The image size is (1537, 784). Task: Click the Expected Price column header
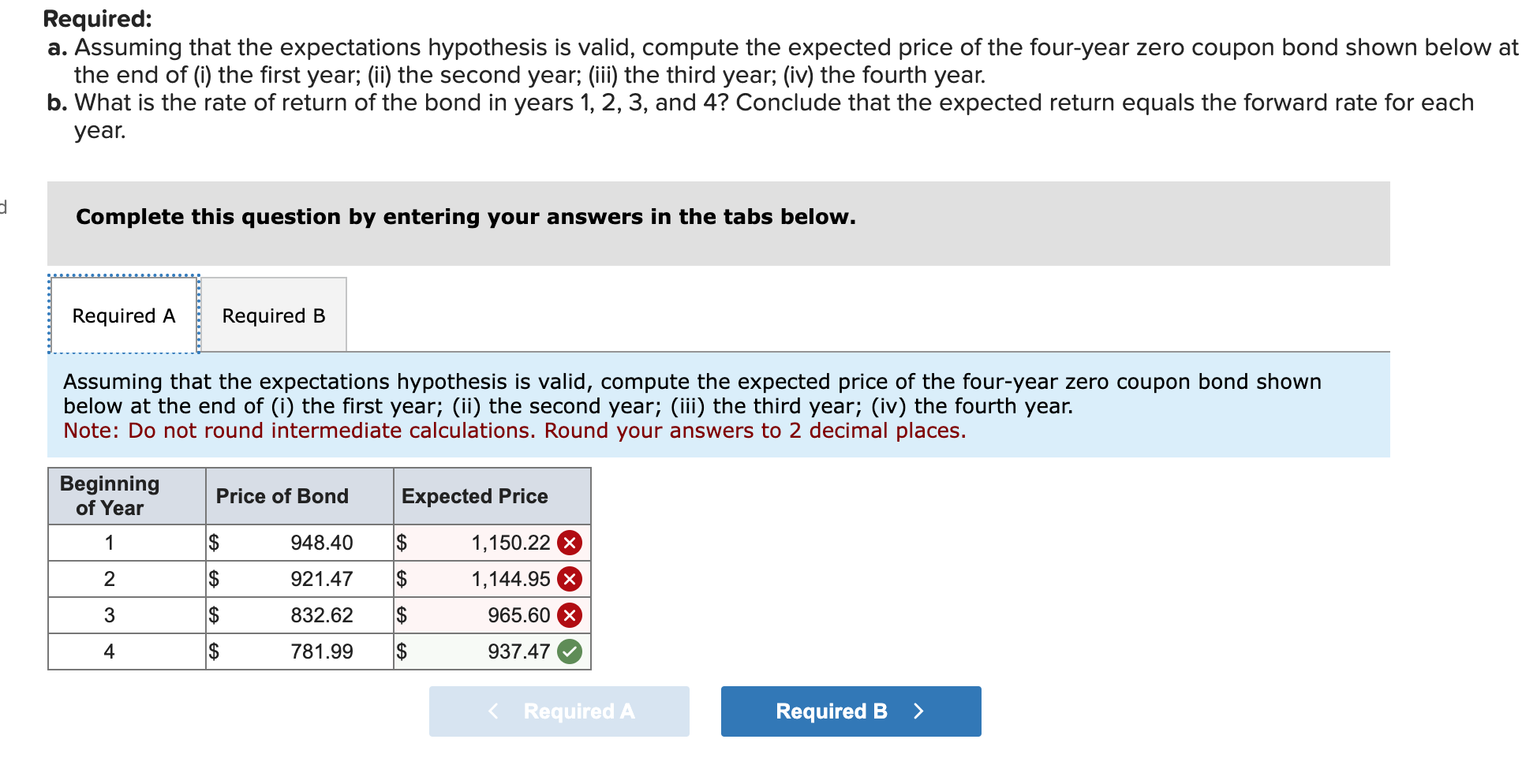[x=473, y=496]
